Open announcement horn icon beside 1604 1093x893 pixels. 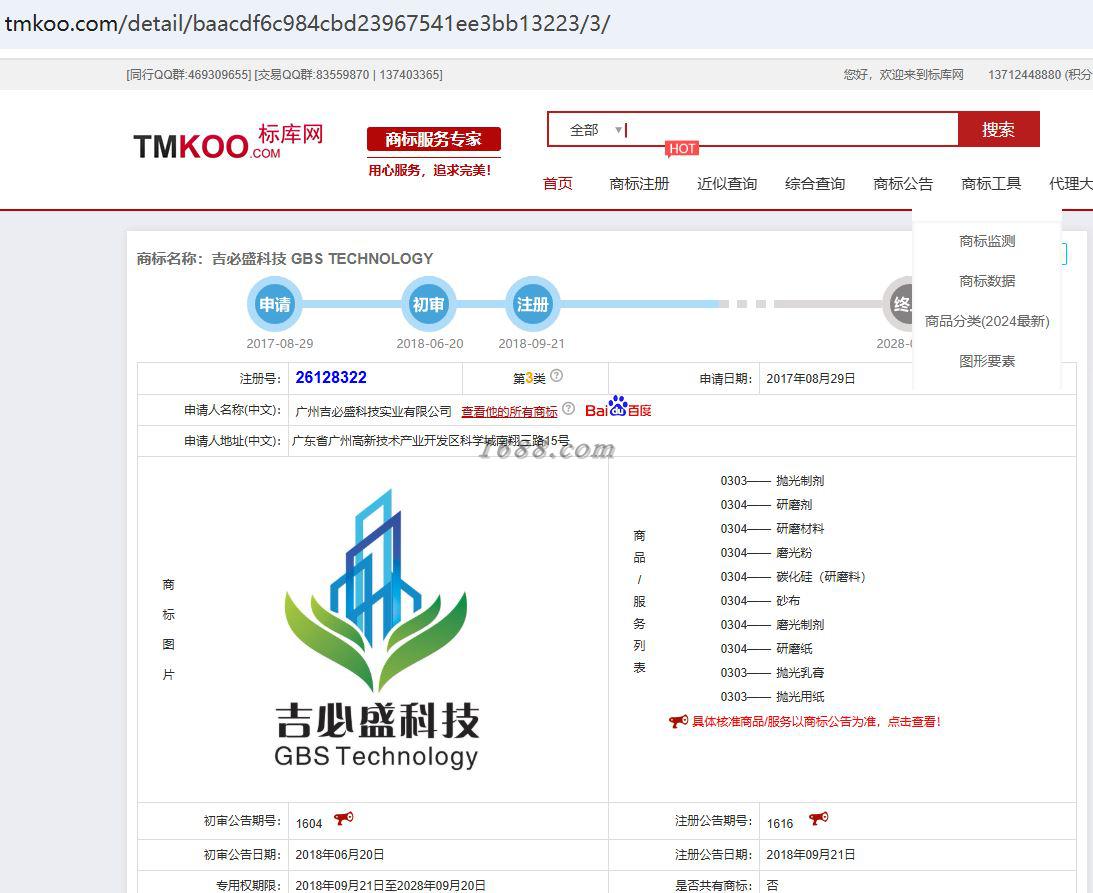344,818
